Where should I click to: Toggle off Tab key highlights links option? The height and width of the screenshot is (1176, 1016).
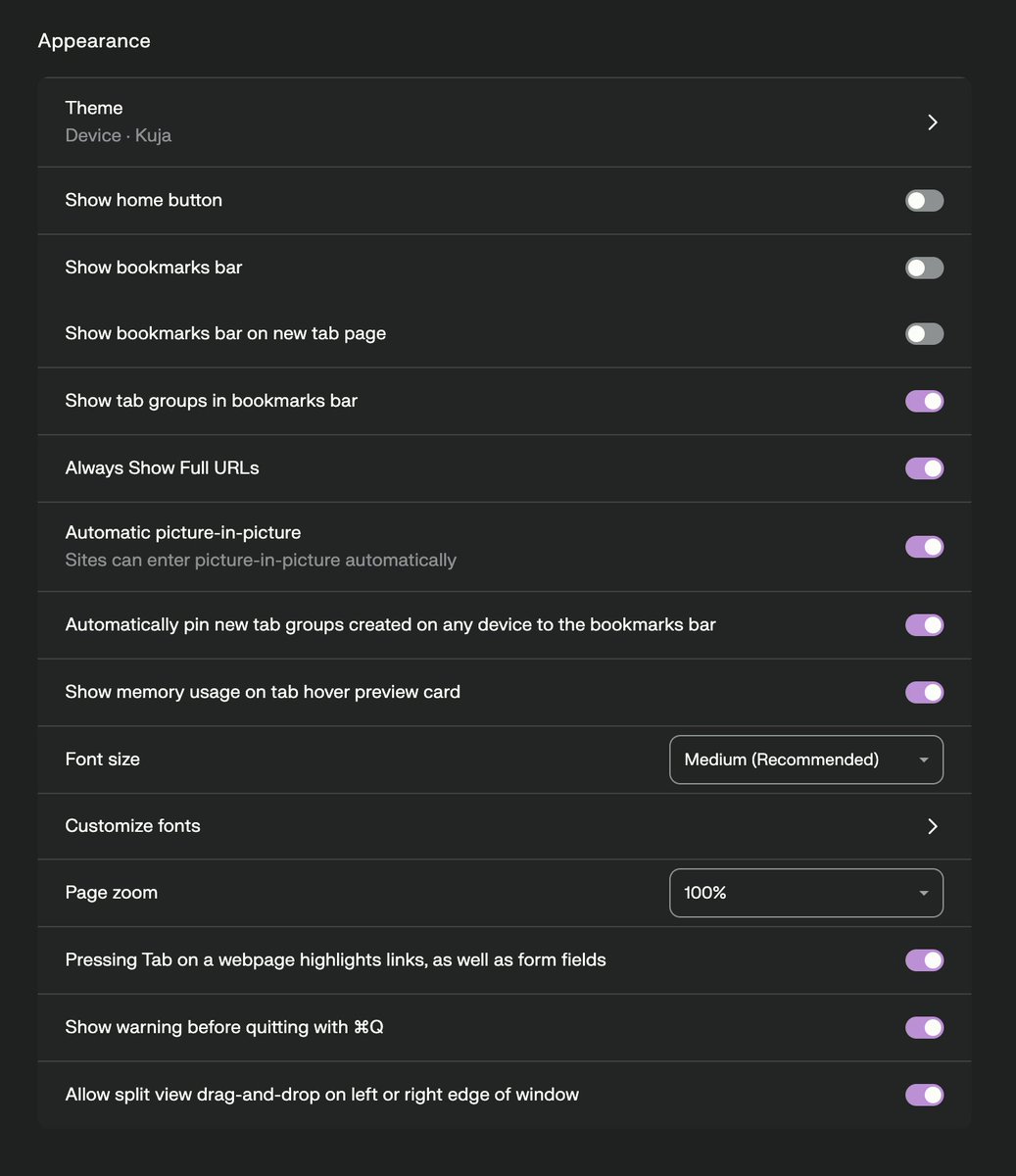coord(924,960)
